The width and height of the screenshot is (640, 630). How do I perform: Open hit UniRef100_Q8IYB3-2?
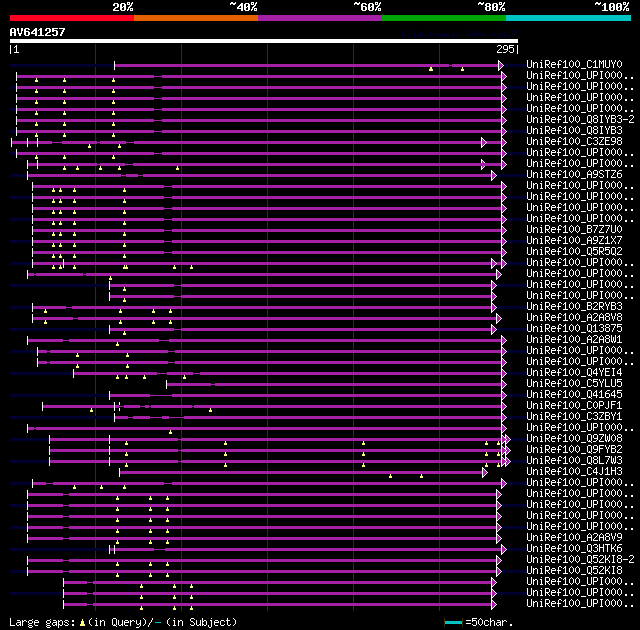click(580, 120)
